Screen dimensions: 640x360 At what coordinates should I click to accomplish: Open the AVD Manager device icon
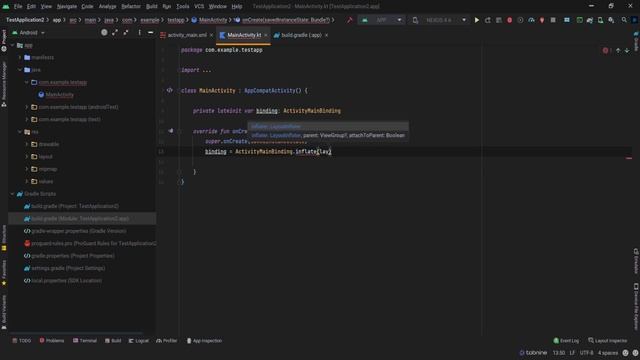click(x=600, y=20)
